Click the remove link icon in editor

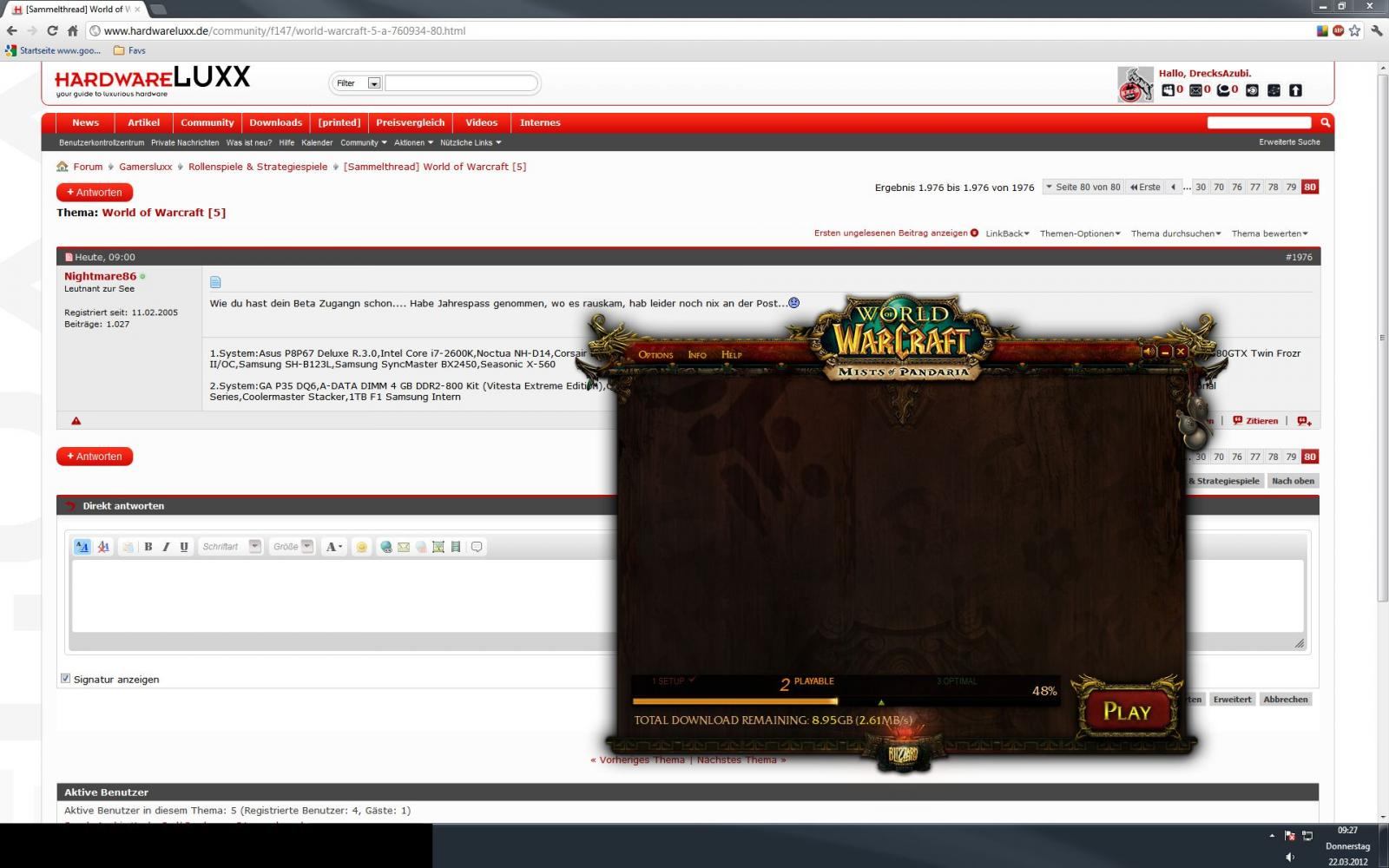[421, 547]
